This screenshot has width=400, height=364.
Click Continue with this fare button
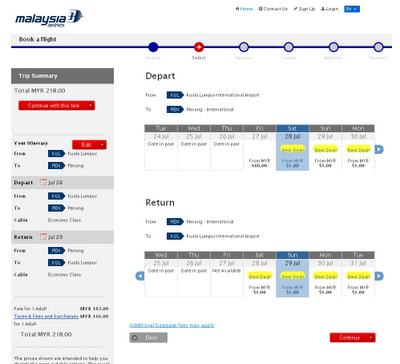pos(57,106)
